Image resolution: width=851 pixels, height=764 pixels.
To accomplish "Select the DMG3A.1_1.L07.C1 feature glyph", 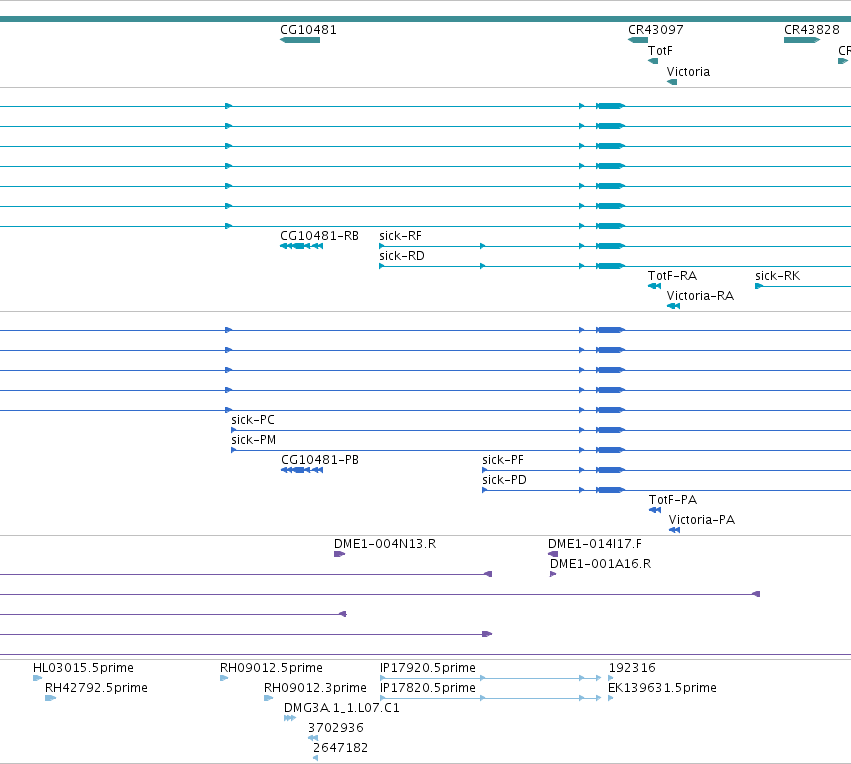I will [290, 718].
